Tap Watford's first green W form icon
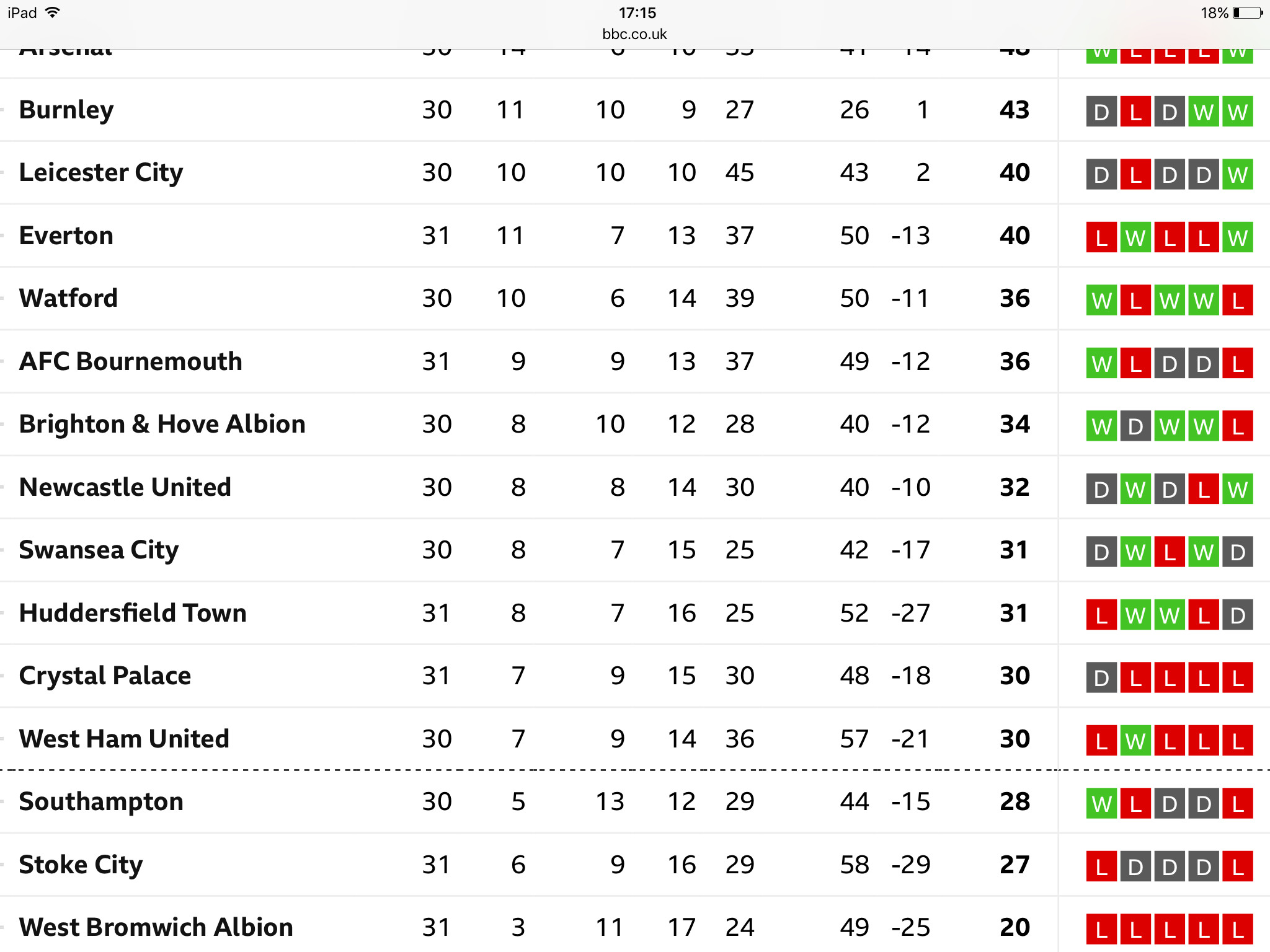 (x=1101, y=301)
